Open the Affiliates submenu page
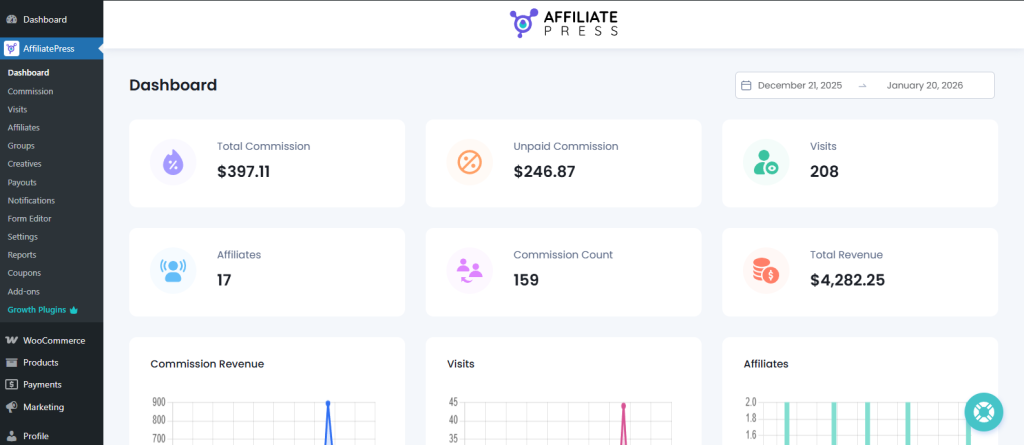1024x445 pixels. (24, 127)
